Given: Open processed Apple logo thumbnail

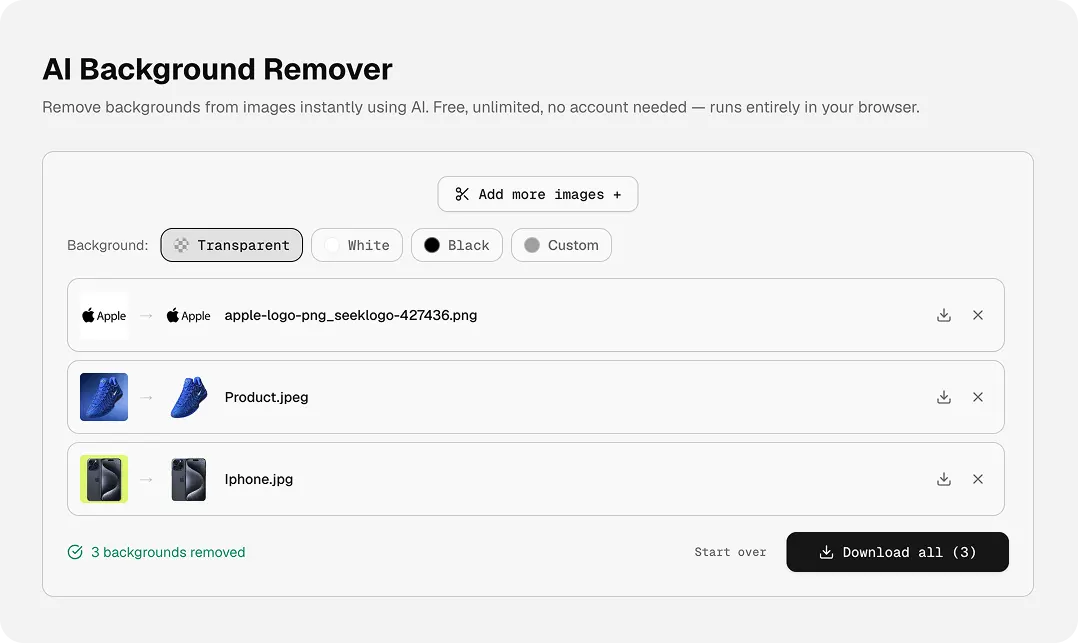Looking at the screenshot, I should coord(188,315).
